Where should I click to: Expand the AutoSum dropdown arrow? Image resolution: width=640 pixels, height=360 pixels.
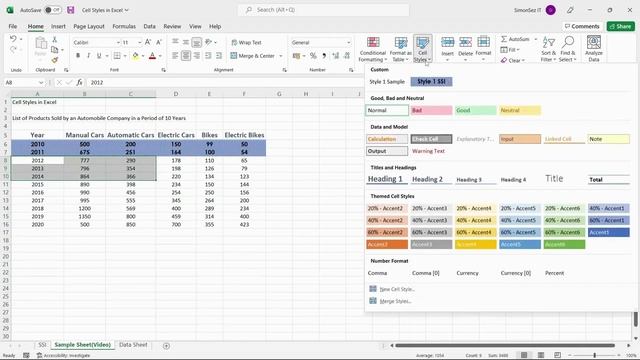coord(536,39)
